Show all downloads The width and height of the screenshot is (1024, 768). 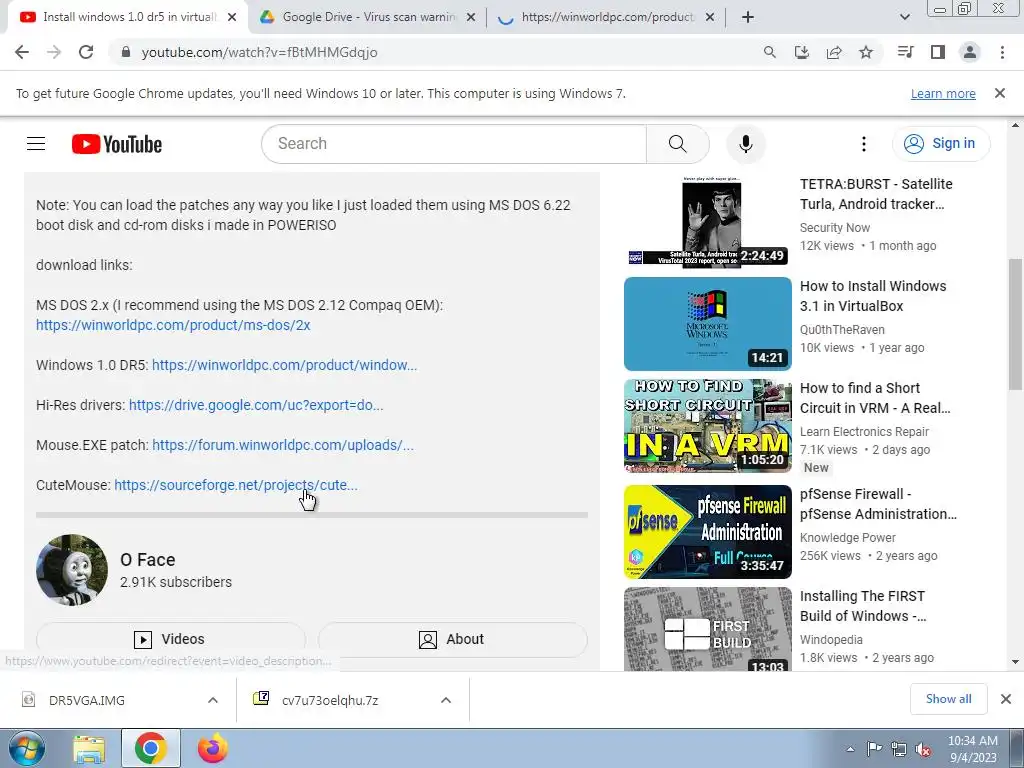click(948, 699)
